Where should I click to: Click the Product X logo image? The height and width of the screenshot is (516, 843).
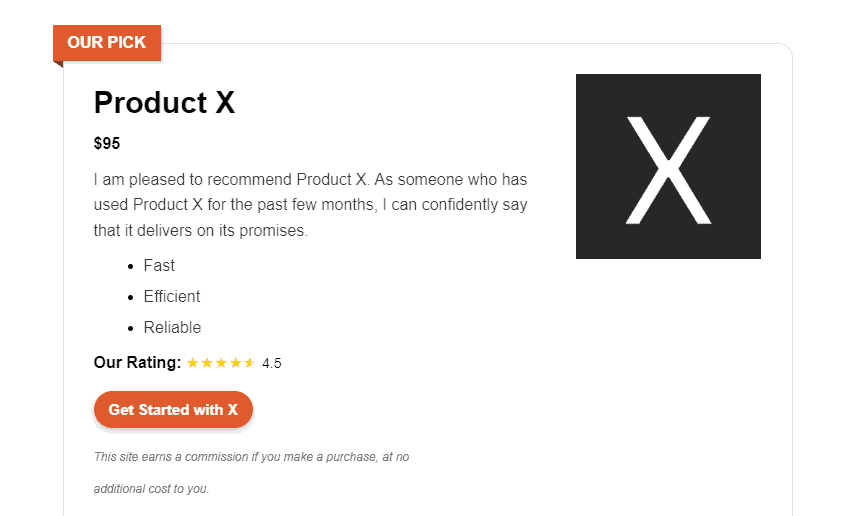click(668, 166)
